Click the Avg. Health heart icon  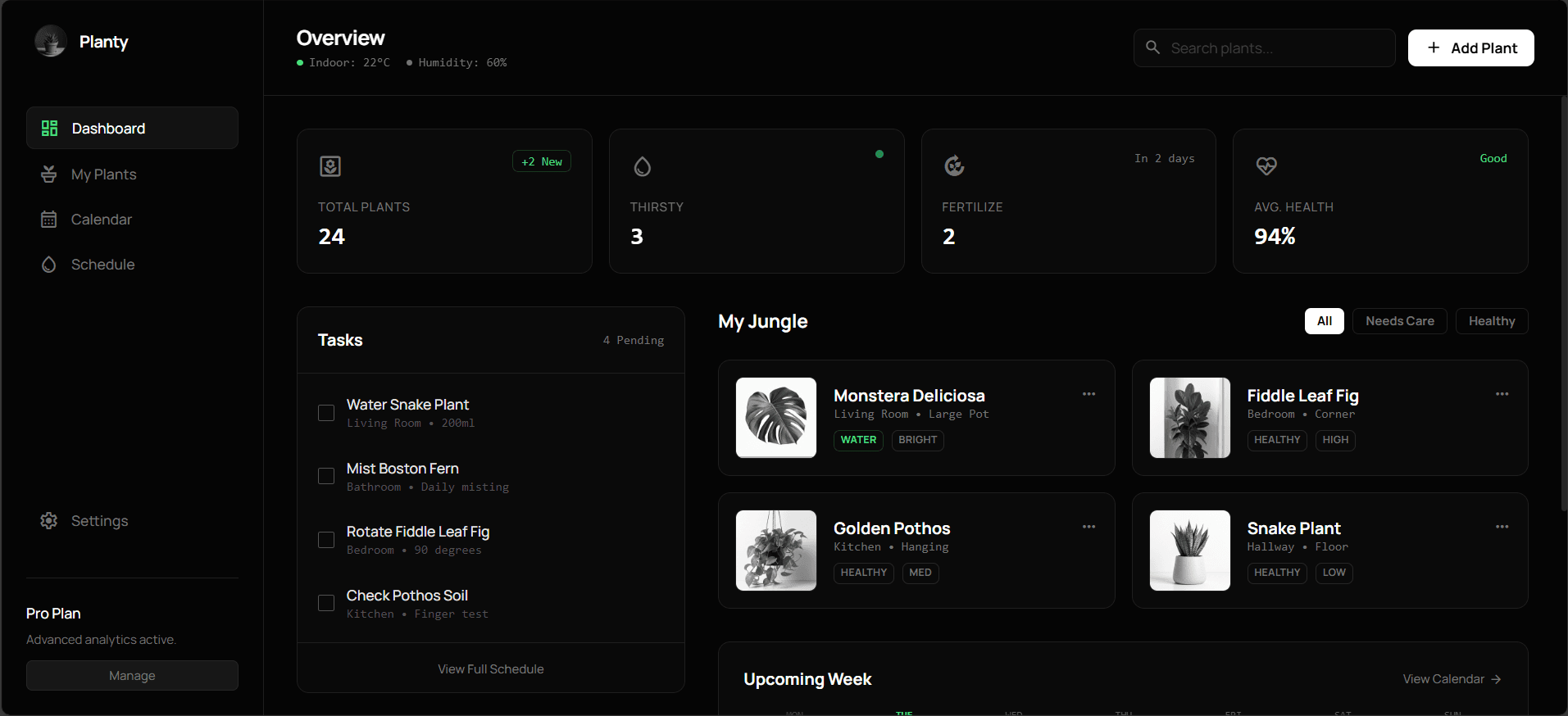[1266, 166]
